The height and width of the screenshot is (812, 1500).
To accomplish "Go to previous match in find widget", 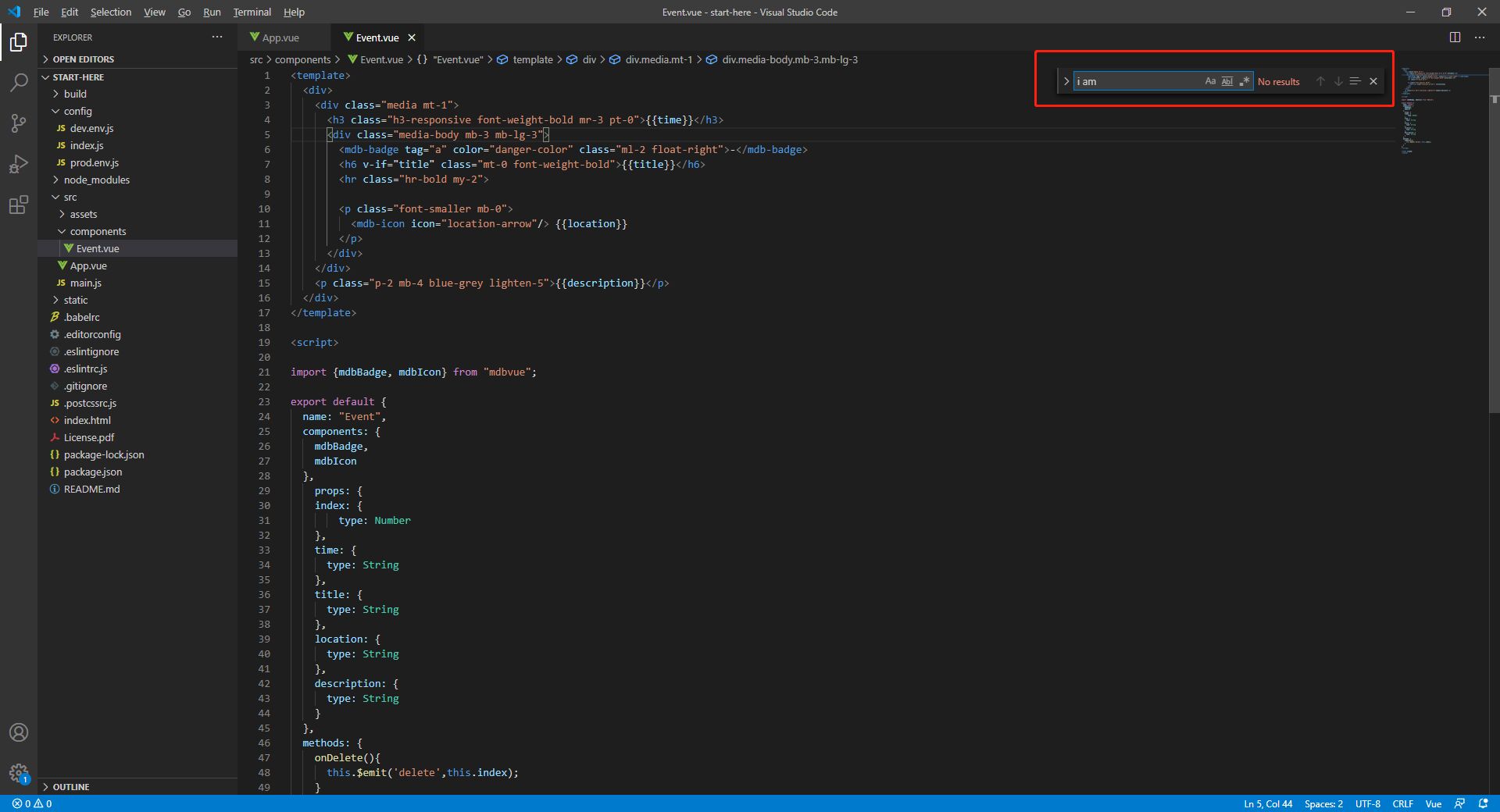I will click(x=1320, y=81).
